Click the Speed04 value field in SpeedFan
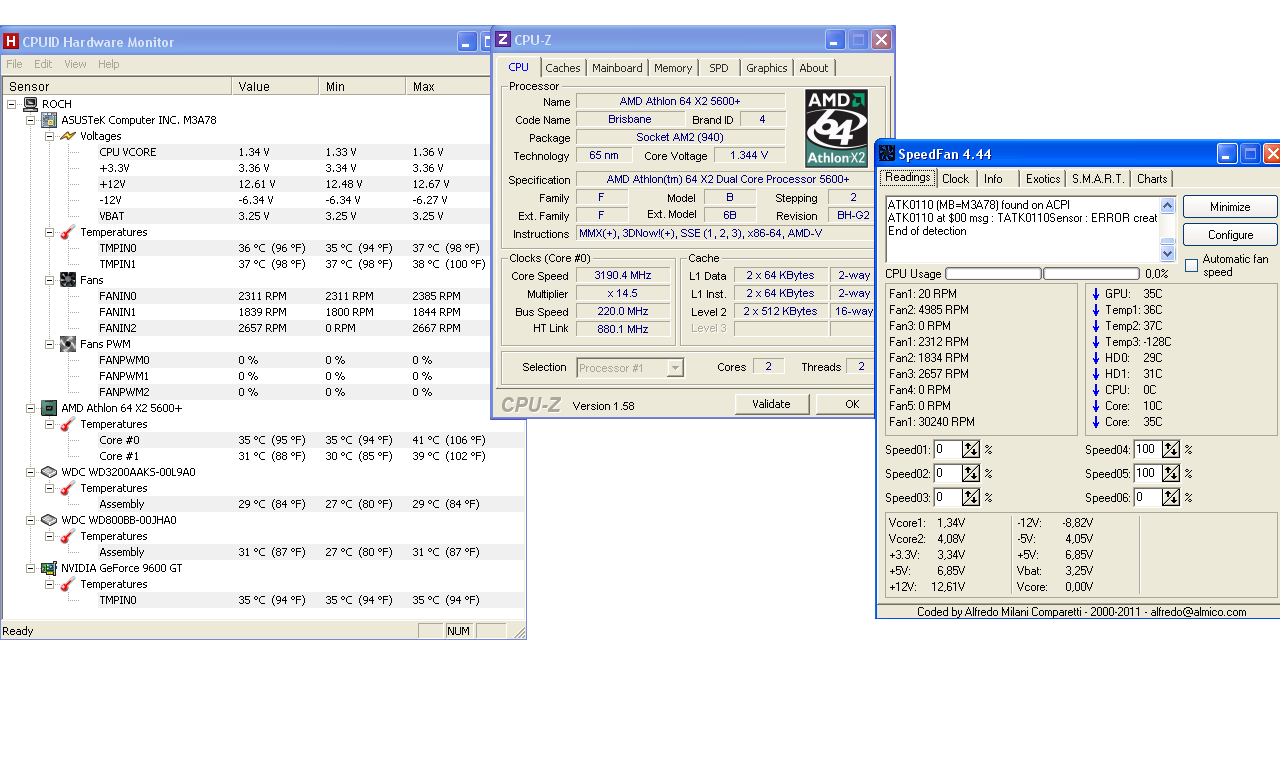 click(x=1148, y=450)
